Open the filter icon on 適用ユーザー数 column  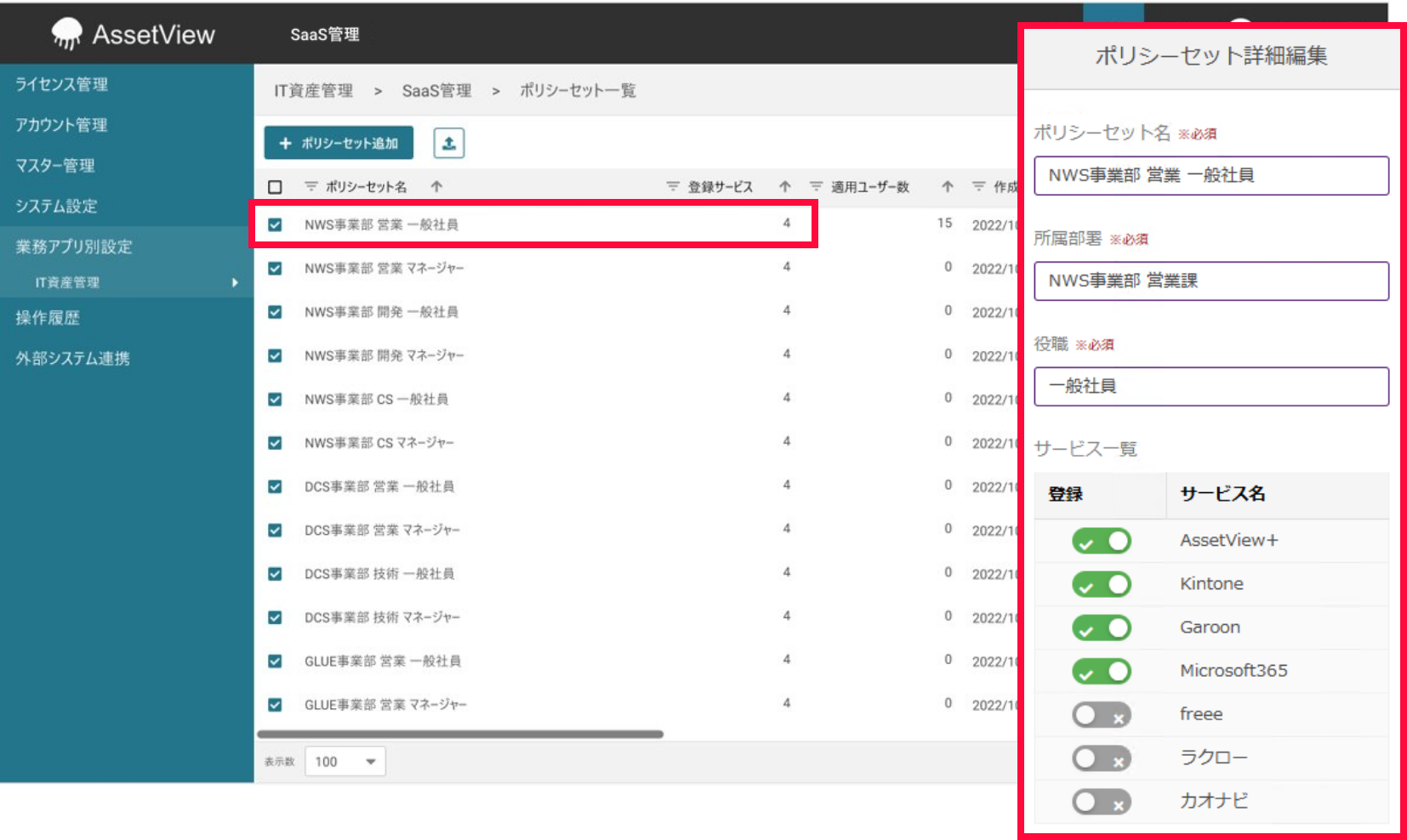pos(815,187)
